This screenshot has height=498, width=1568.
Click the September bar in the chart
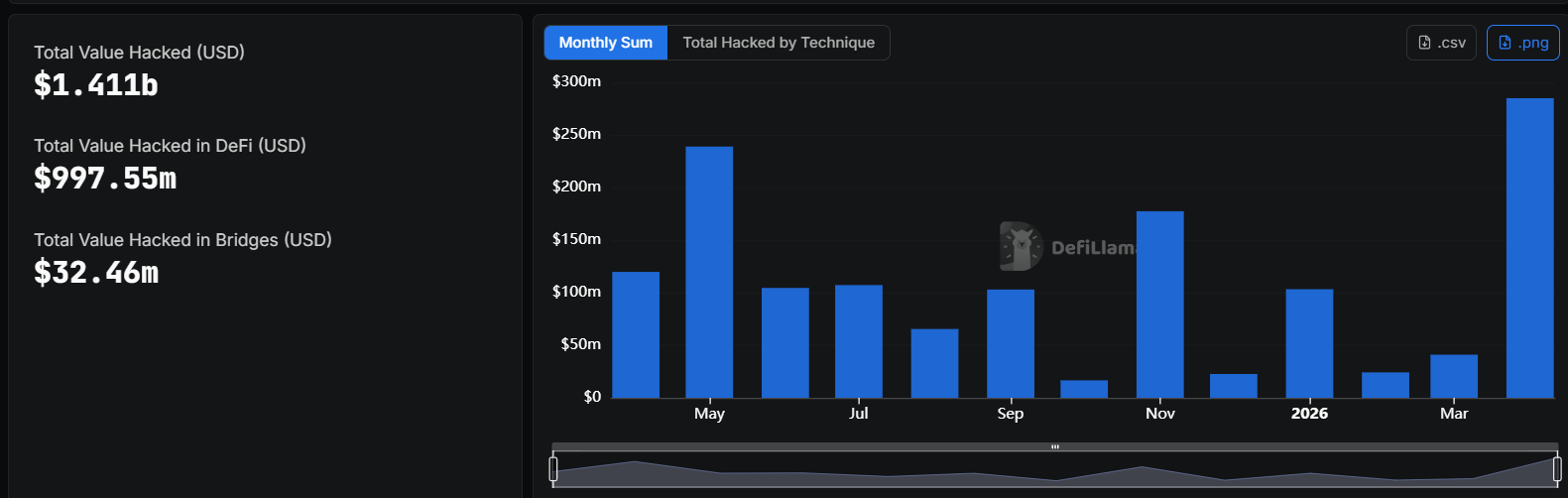[1010, 343]
